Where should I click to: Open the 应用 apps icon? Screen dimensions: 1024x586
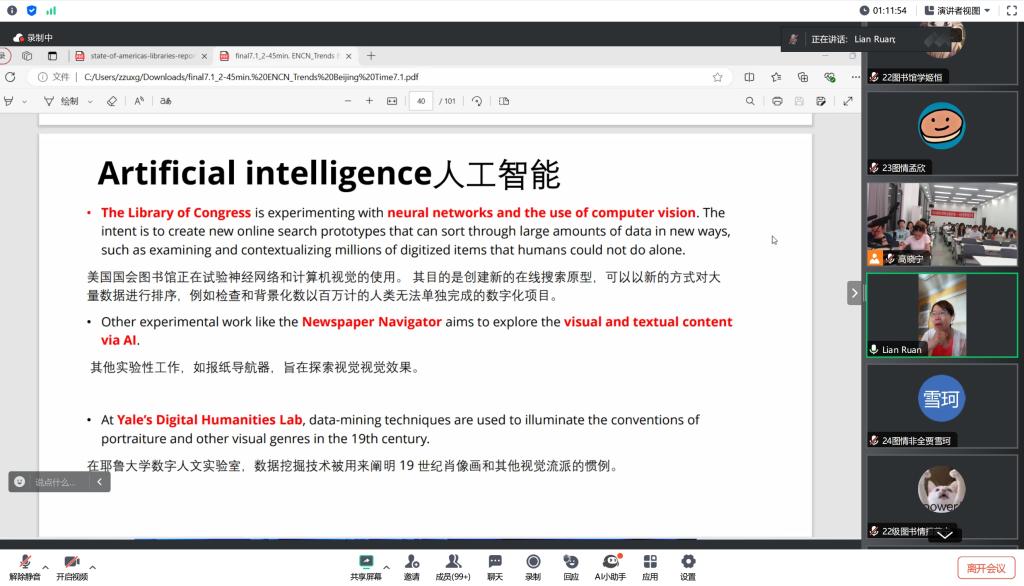point(650,567)
